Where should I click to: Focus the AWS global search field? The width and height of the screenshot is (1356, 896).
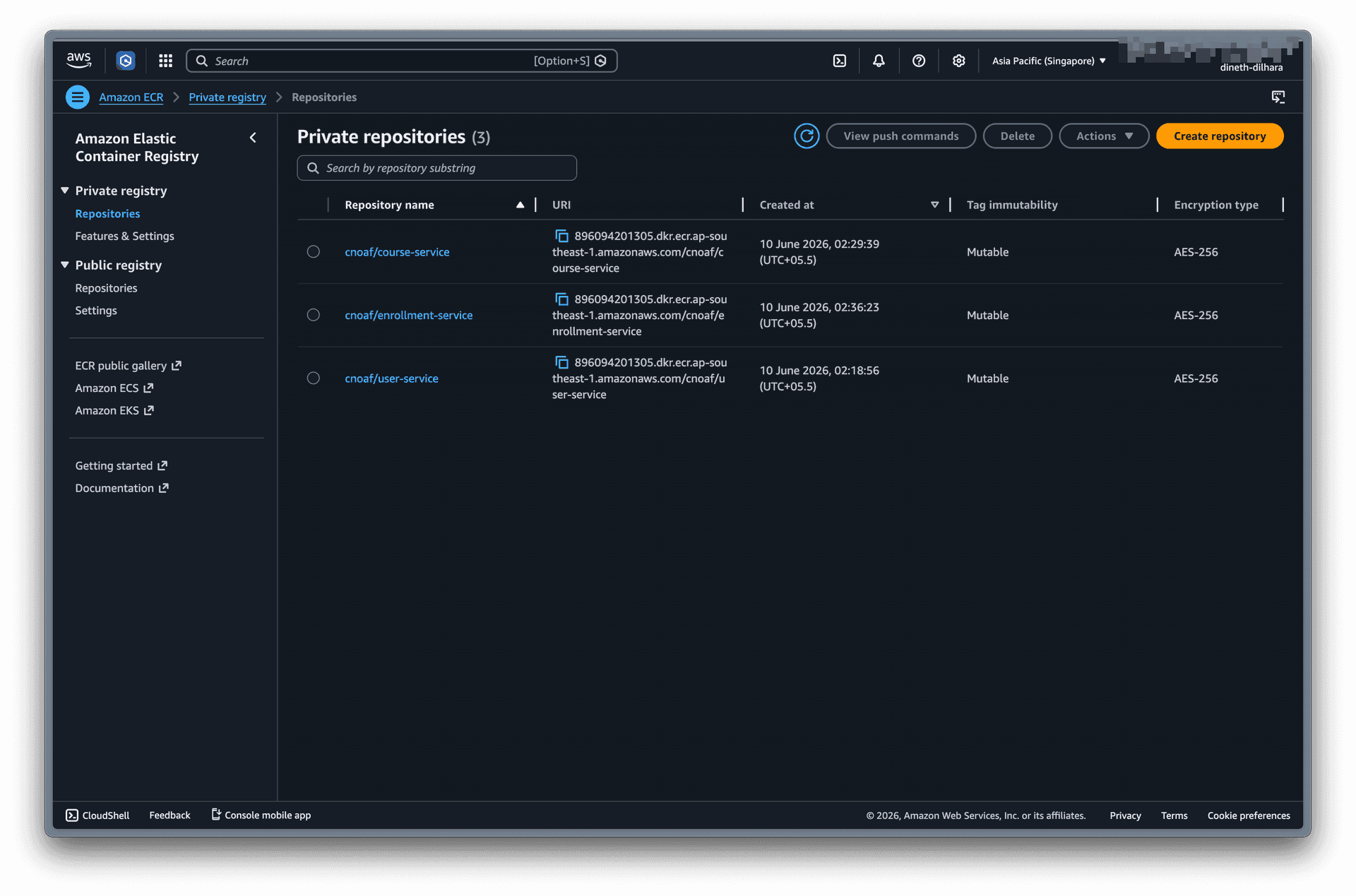tap(401, 61)
